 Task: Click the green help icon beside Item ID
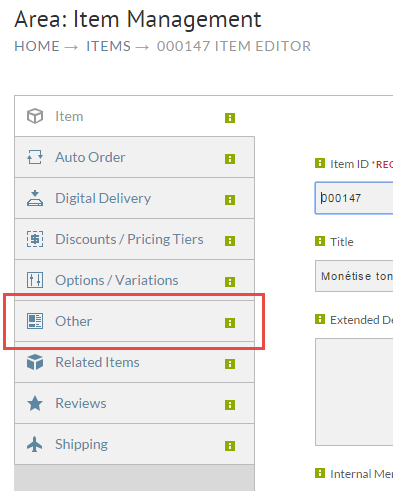[320, 163]
